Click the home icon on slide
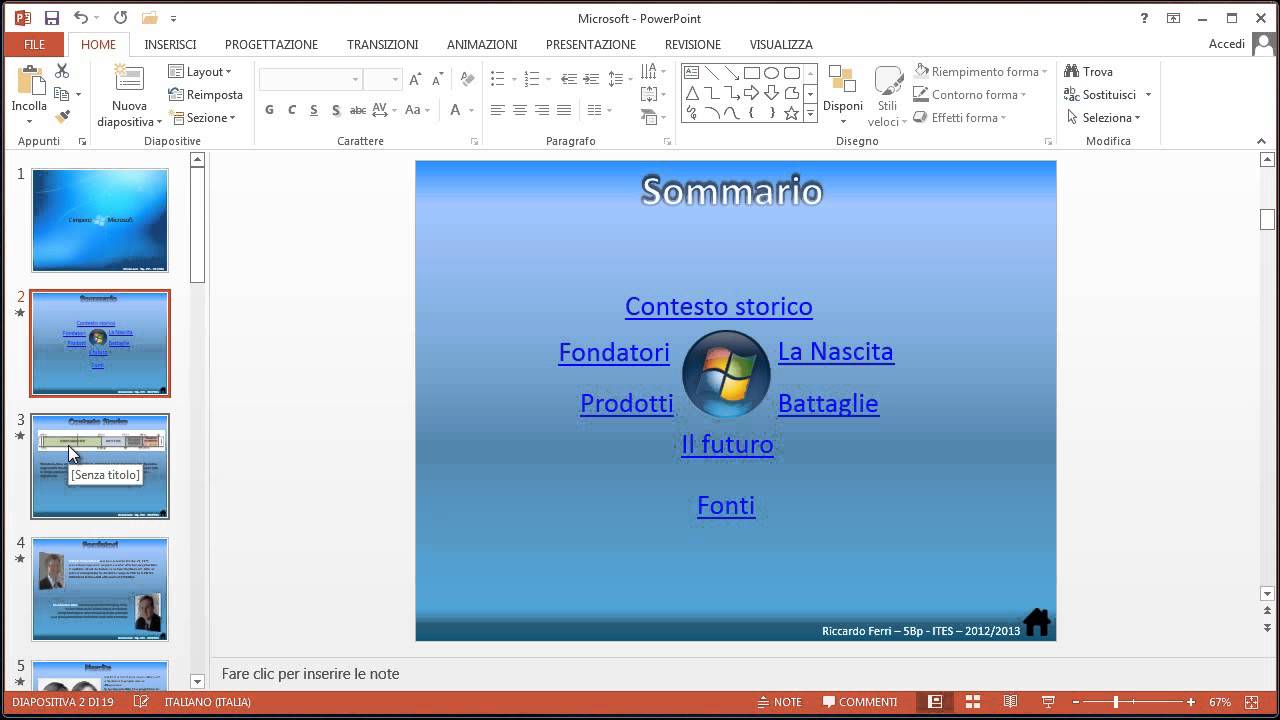Screen dimensions: 1280x720 (1037, 622)
